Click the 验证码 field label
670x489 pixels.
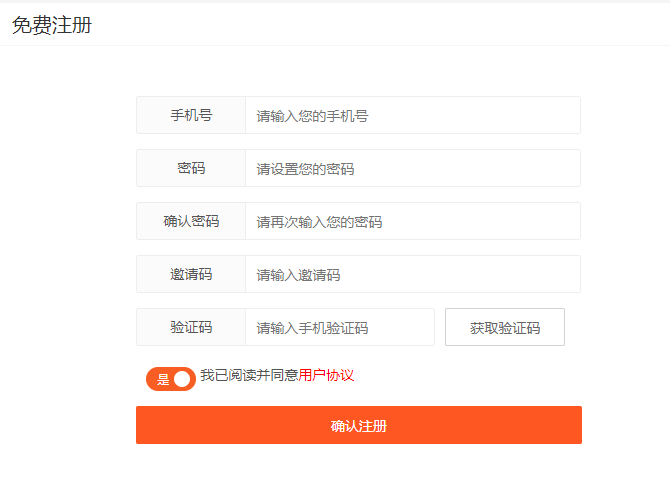tap(191, 327)
